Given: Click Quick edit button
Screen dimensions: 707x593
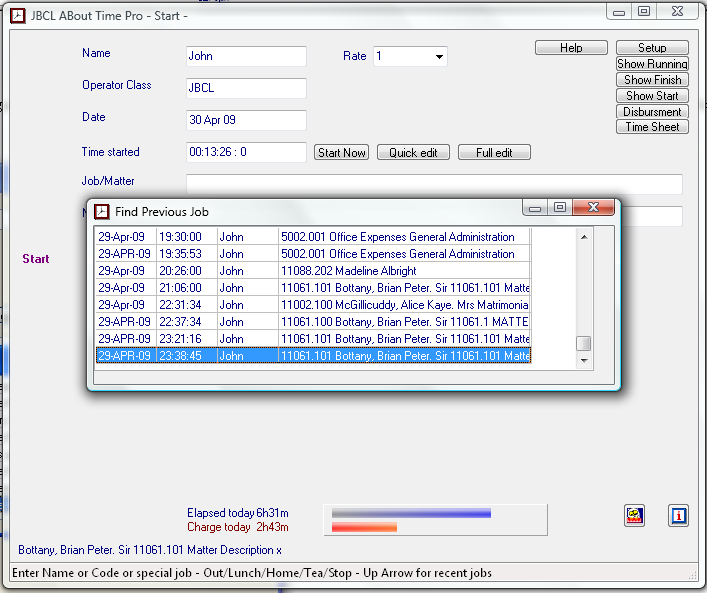Looking at the screenshot, I should point(413,153).
